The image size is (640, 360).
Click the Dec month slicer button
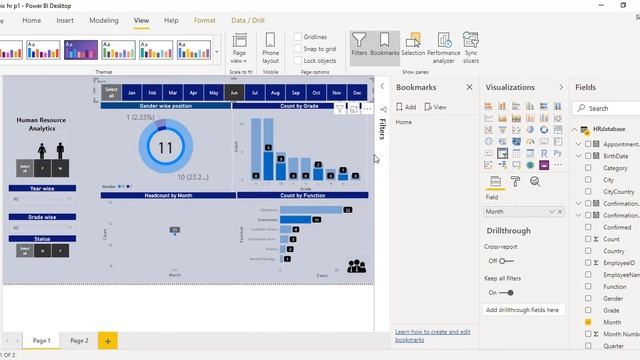coord(357,93)
